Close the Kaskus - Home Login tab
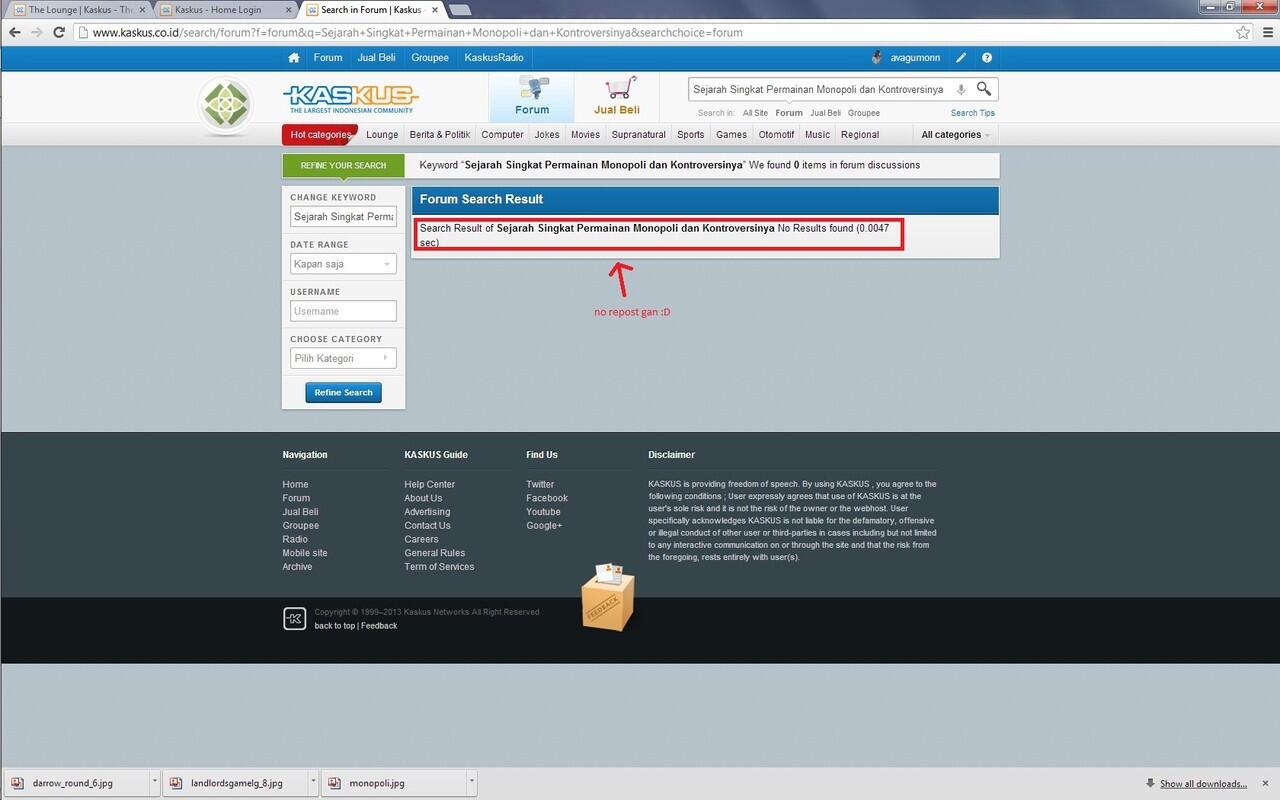The height and width of the screenshot is (800, 1280). tap(288, 10)
